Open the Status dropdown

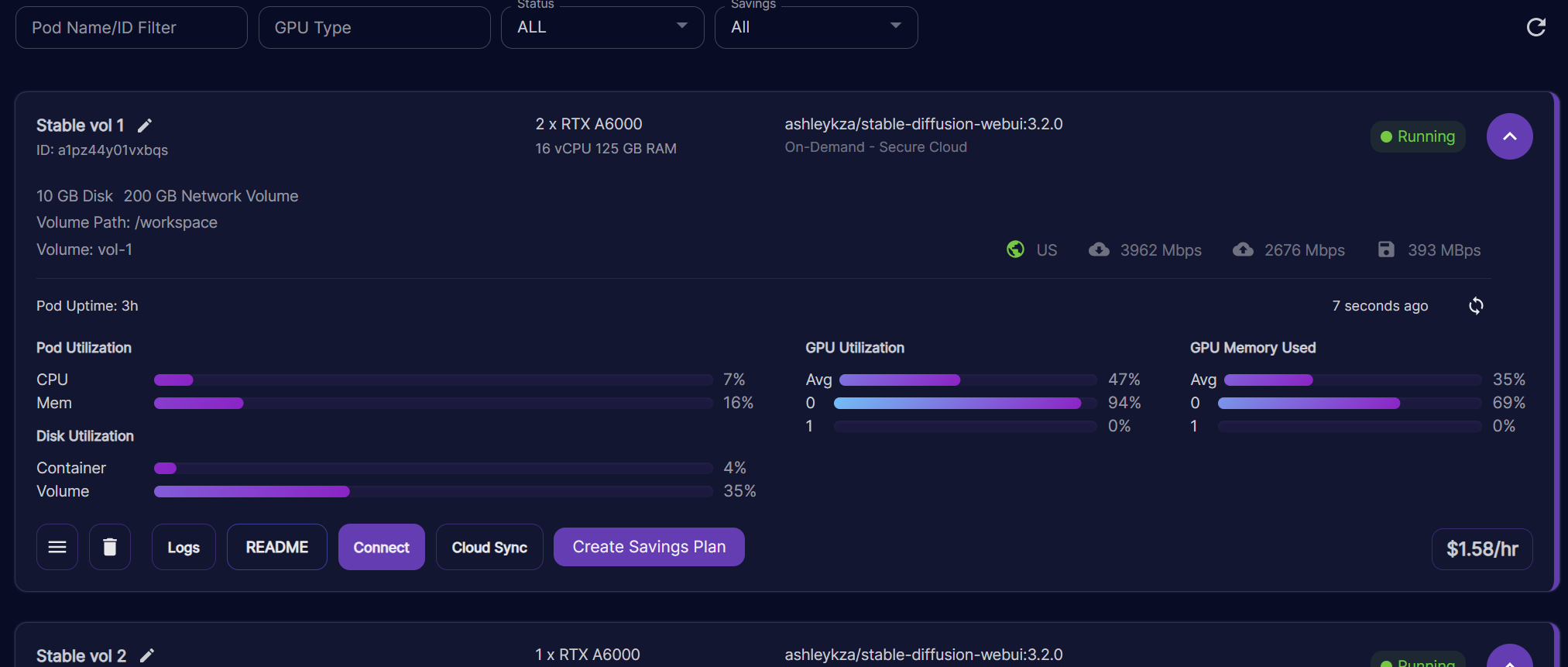[x=602, y=28]
